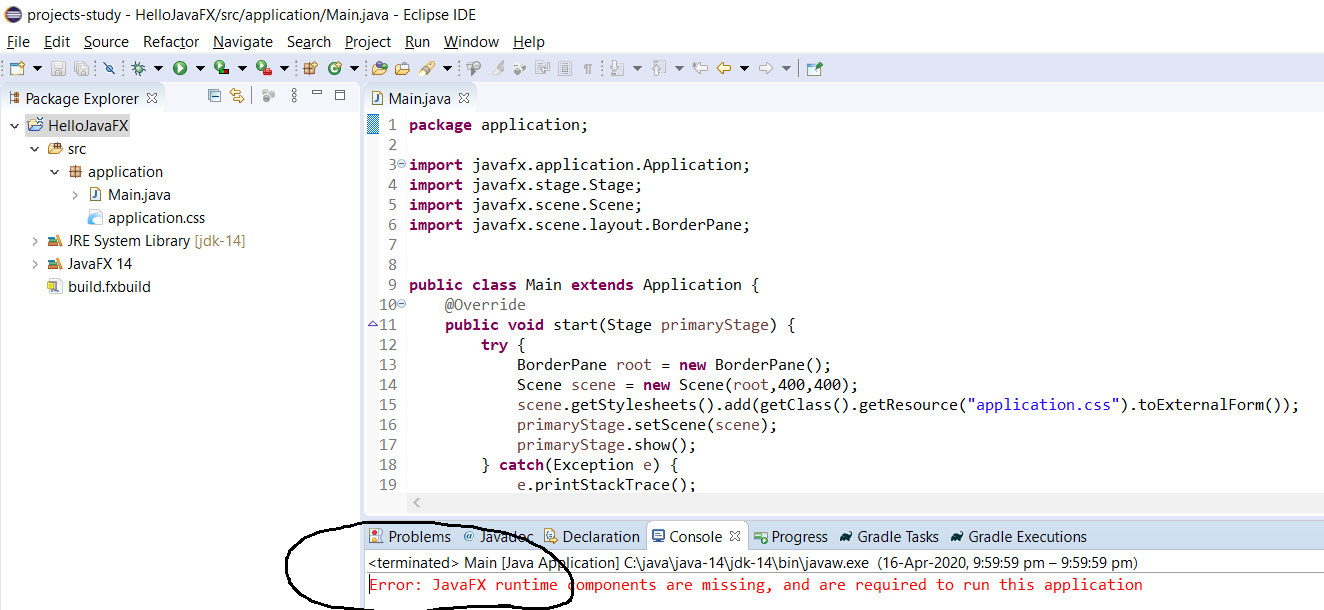Switch to the Declaration tab
Viewport: 1324px width, 610px height.
pos(592,537)
